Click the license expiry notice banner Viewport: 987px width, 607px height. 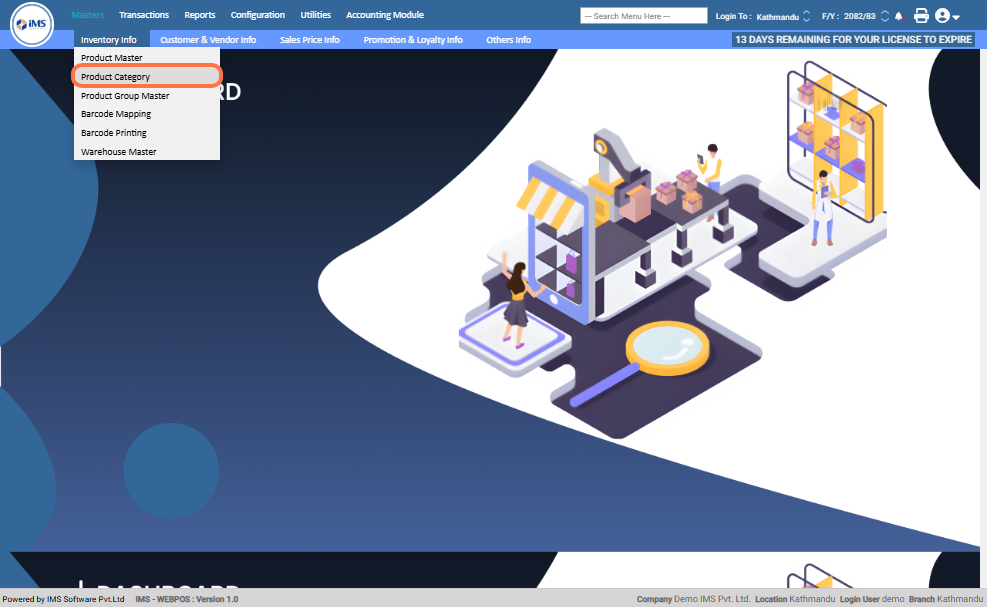(853, 40)
